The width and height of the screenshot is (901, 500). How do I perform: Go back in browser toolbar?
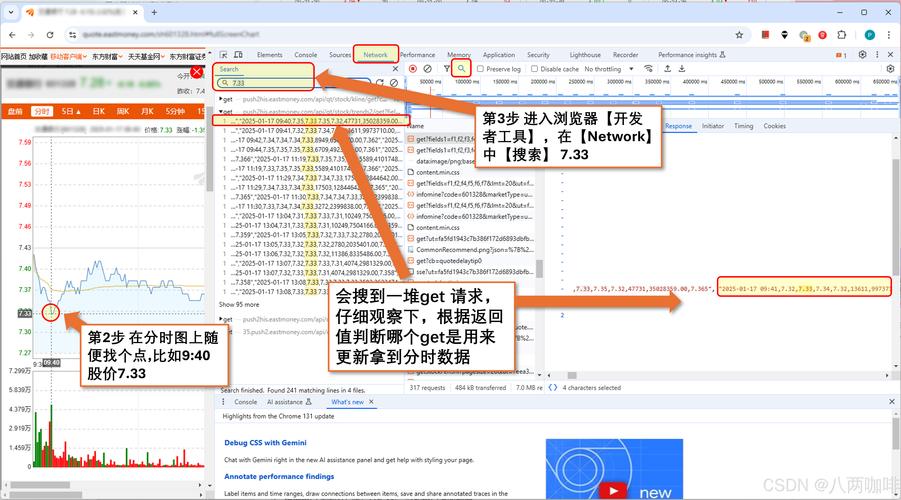(13, 35)
